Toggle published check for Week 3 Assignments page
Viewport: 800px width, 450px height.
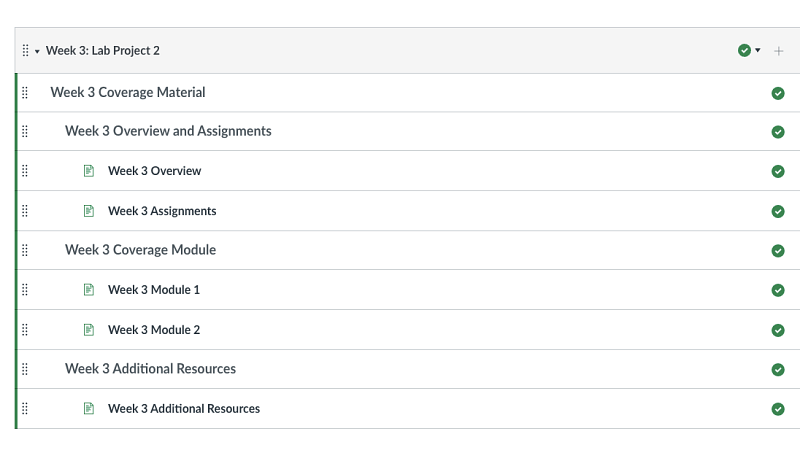pos(778,211)
